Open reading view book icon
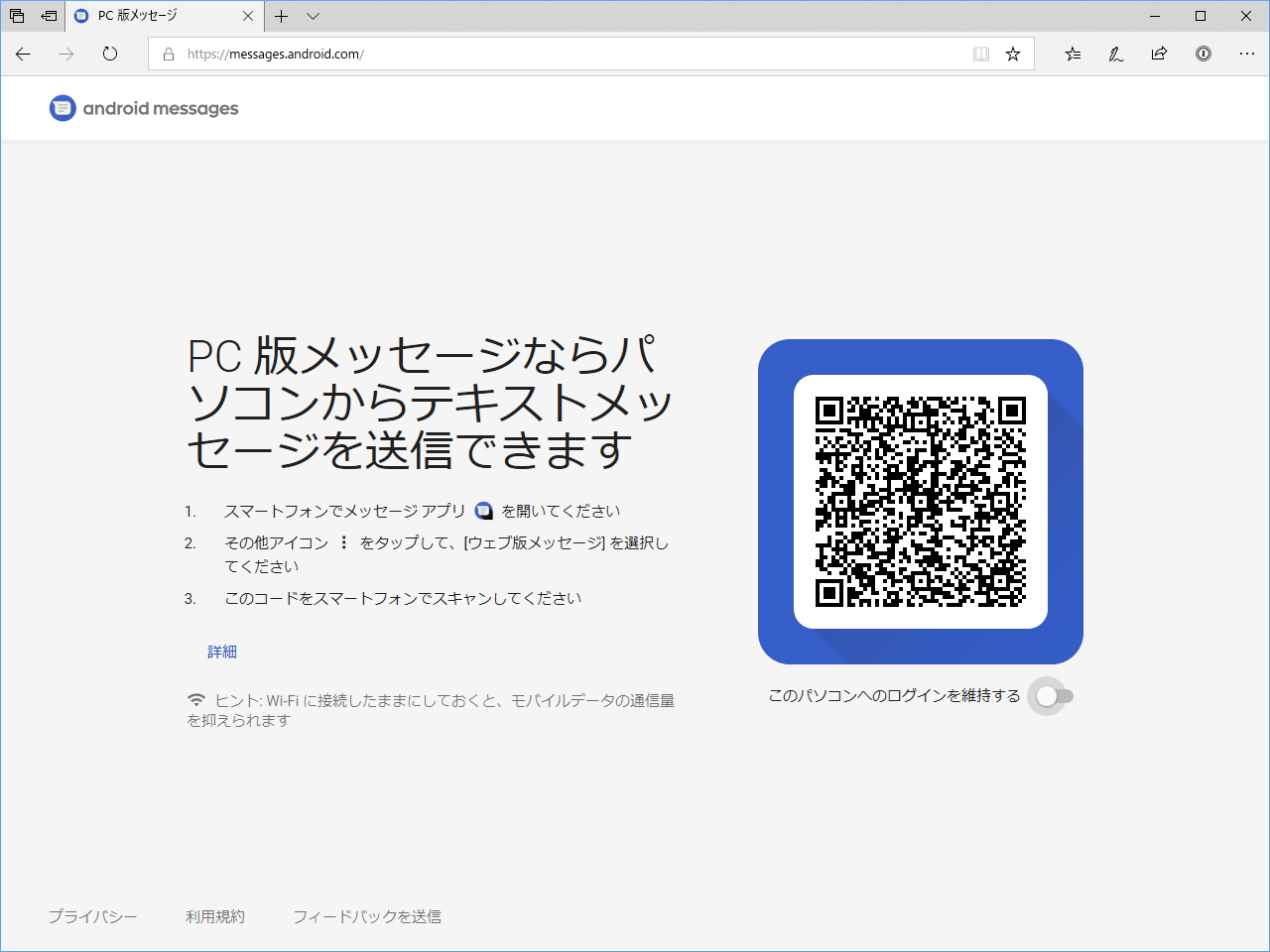The image size is (1270, 952). (981, 55)
